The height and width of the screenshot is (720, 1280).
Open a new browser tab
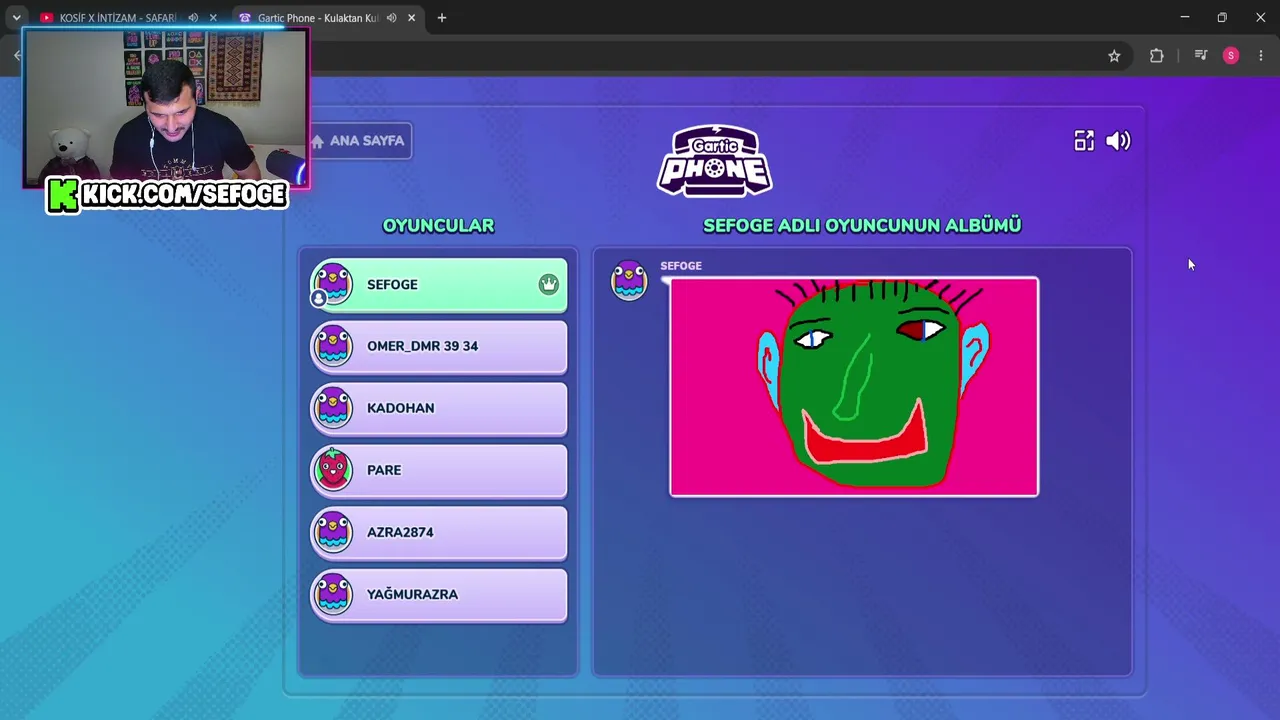pyautogui.click(x=442, y=18)
